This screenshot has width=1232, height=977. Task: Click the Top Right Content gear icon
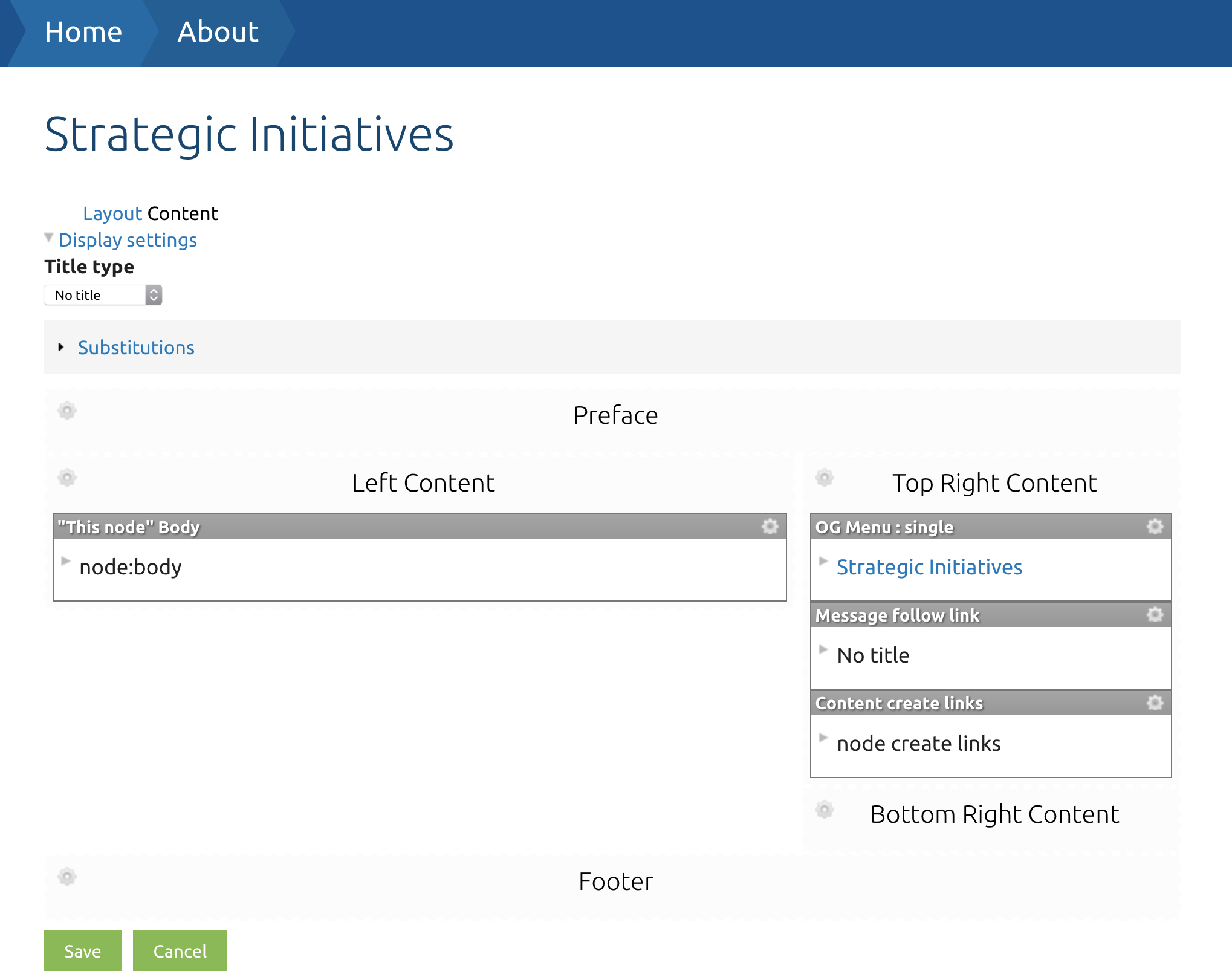coord(824,478)
